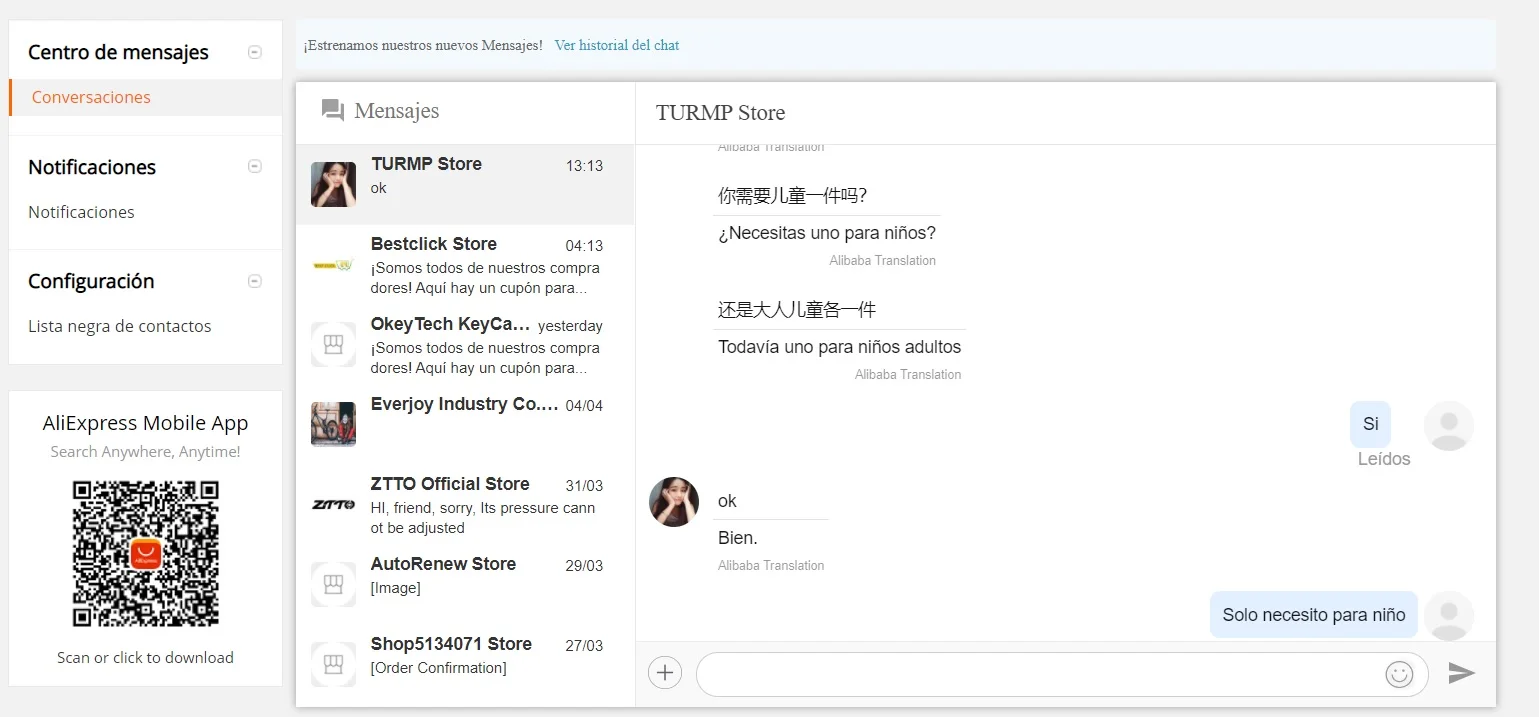Screen dimensions: 1539x717
Task: Click the AliExpress app QR code
Action: point(145,553)
